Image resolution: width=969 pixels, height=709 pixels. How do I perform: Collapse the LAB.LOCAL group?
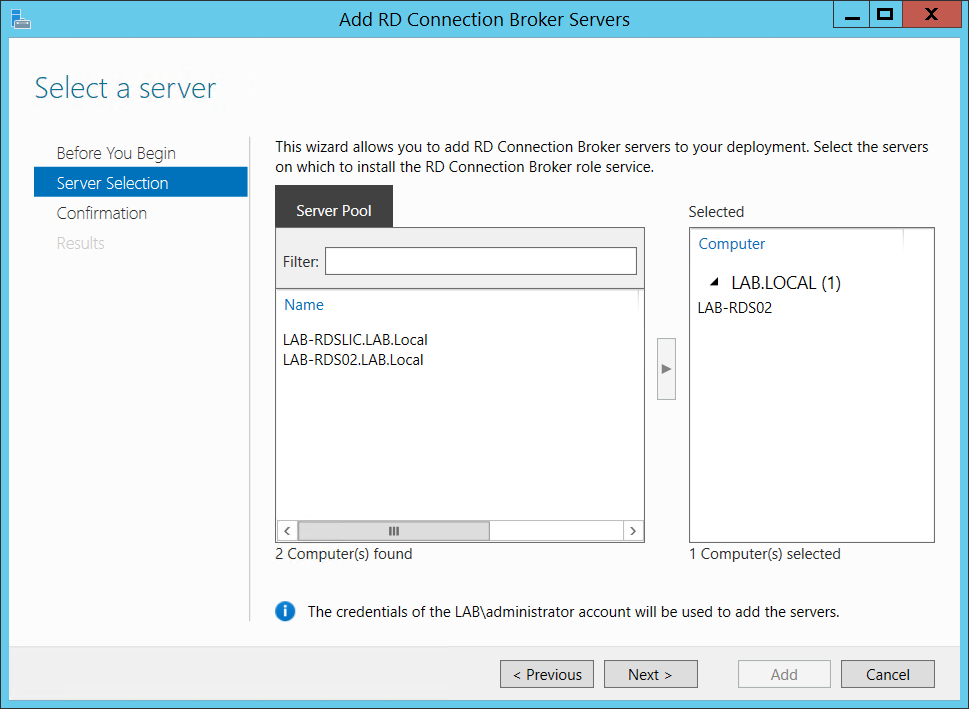[x=713, y=284]
